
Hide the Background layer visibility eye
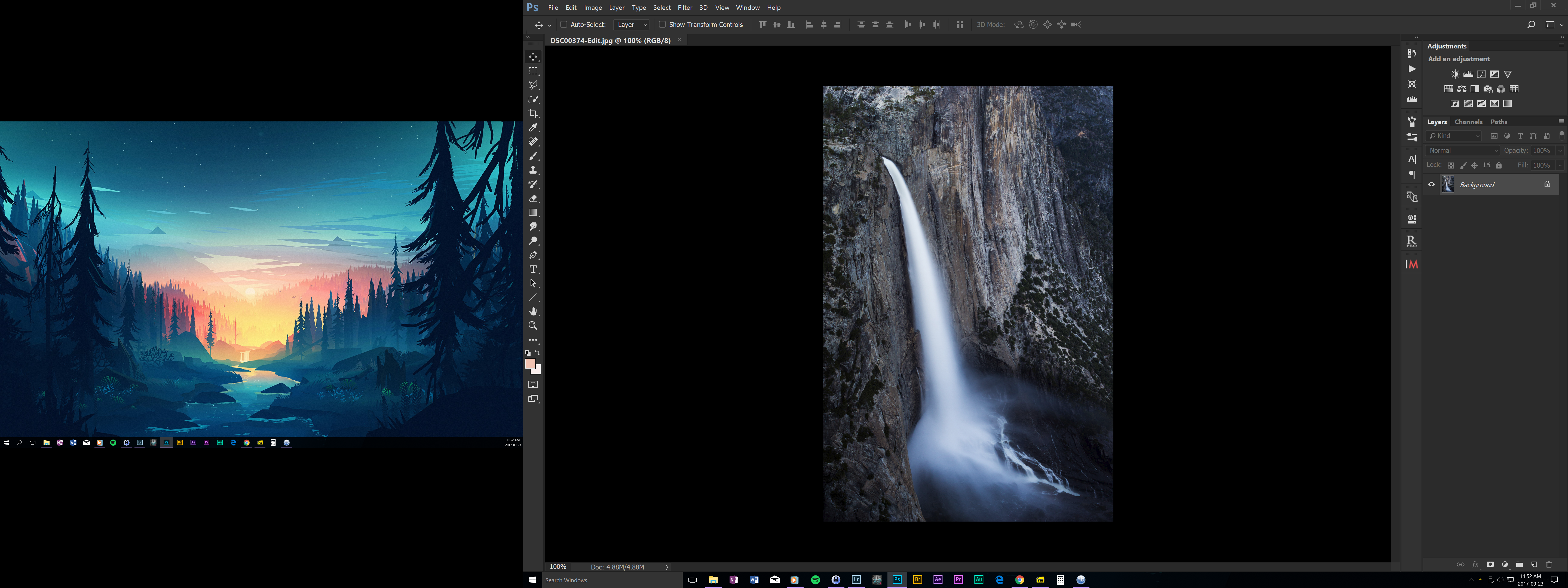click(1432, 185)
